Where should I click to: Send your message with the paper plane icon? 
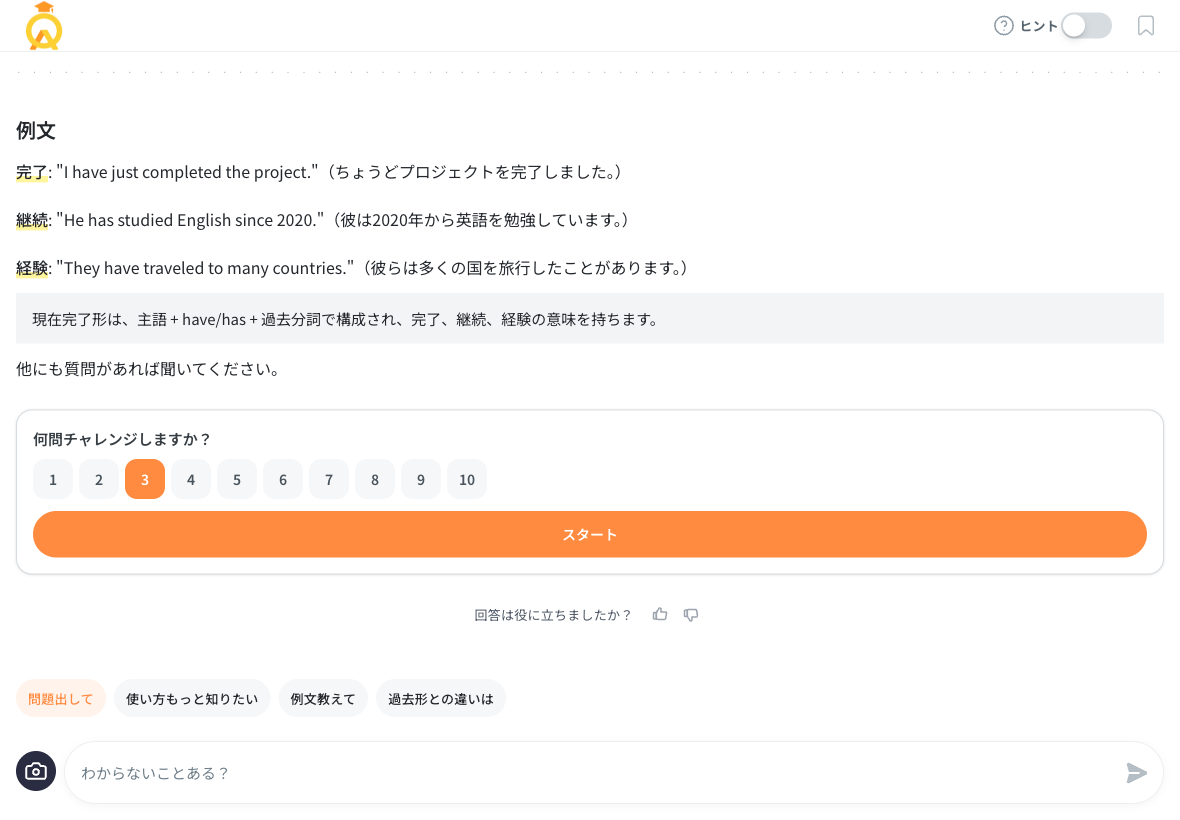(x=1137, y=772)
